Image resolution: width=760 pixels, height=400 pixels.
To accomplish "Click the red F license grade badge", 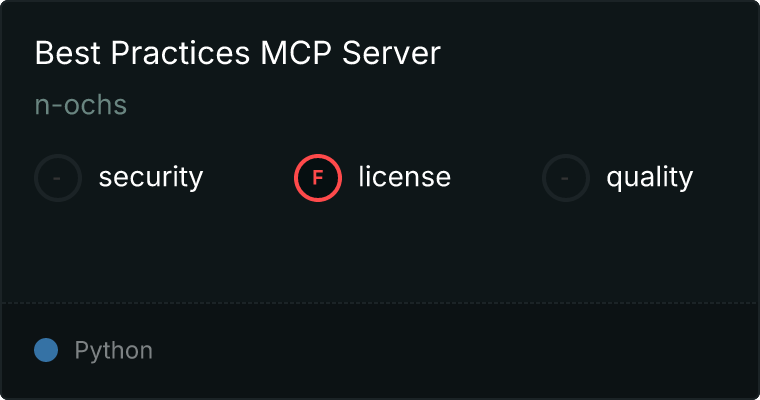I will point(318,178).
